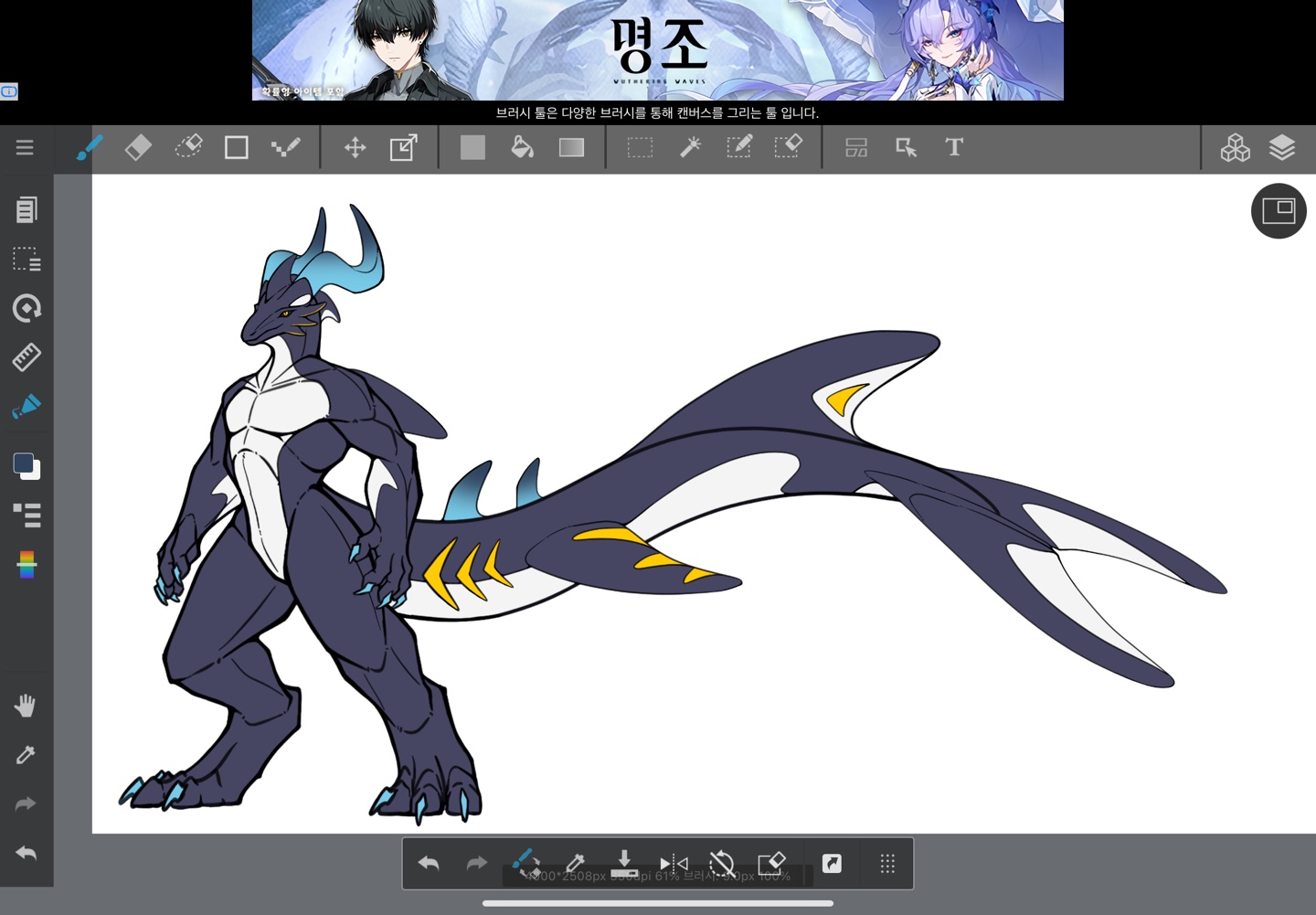Open the Layers panel

(1282, 147)
